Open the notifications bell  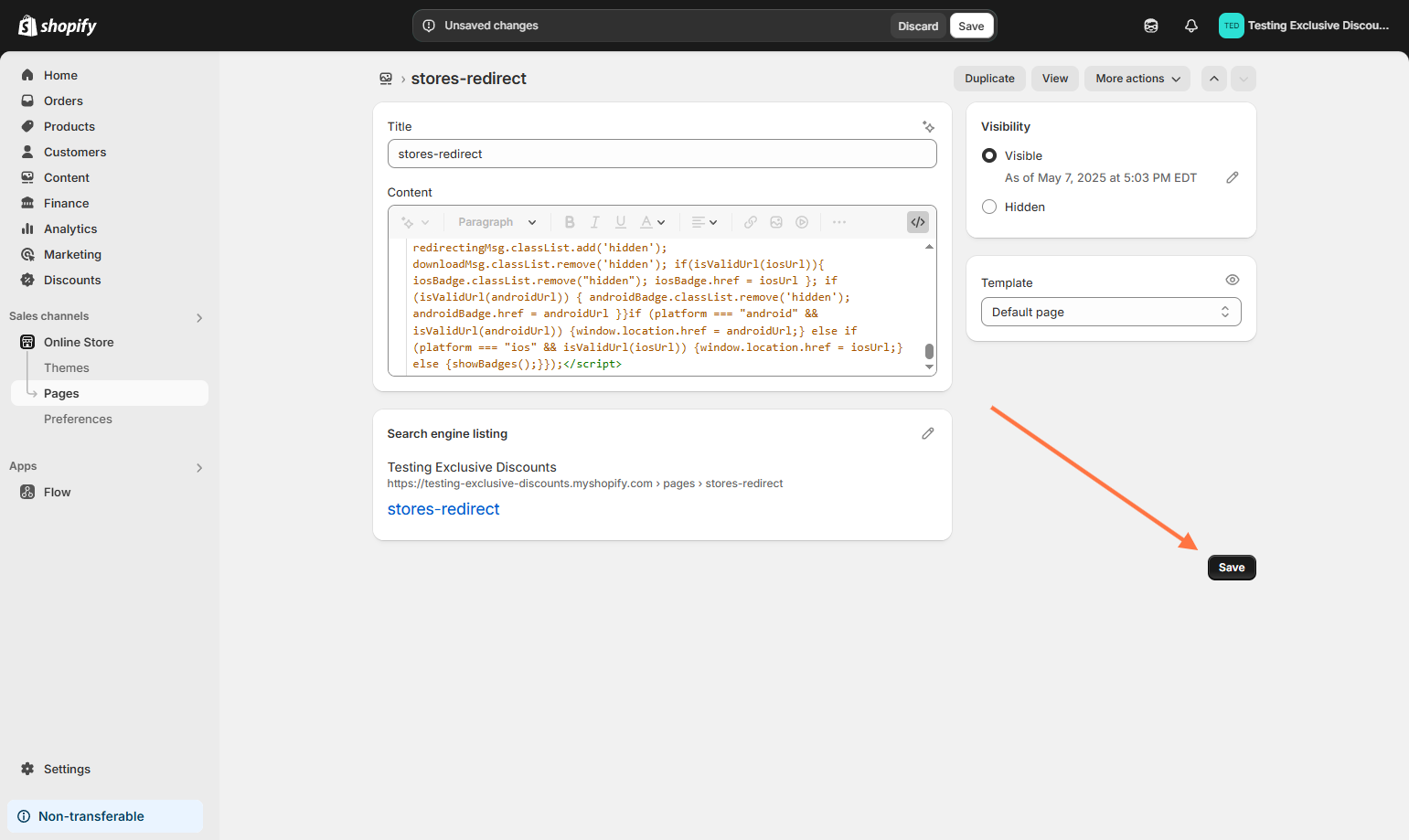click(x=1190, y=26)
